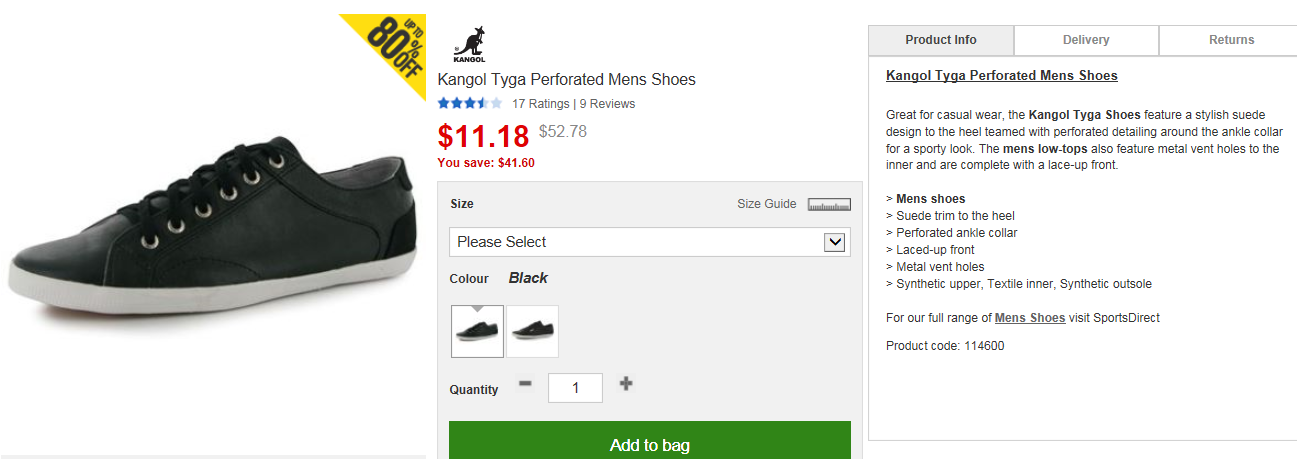Switch to the Delivery tab
The width and height of the screenshot is (1297, 459).
click(1086, 40)
